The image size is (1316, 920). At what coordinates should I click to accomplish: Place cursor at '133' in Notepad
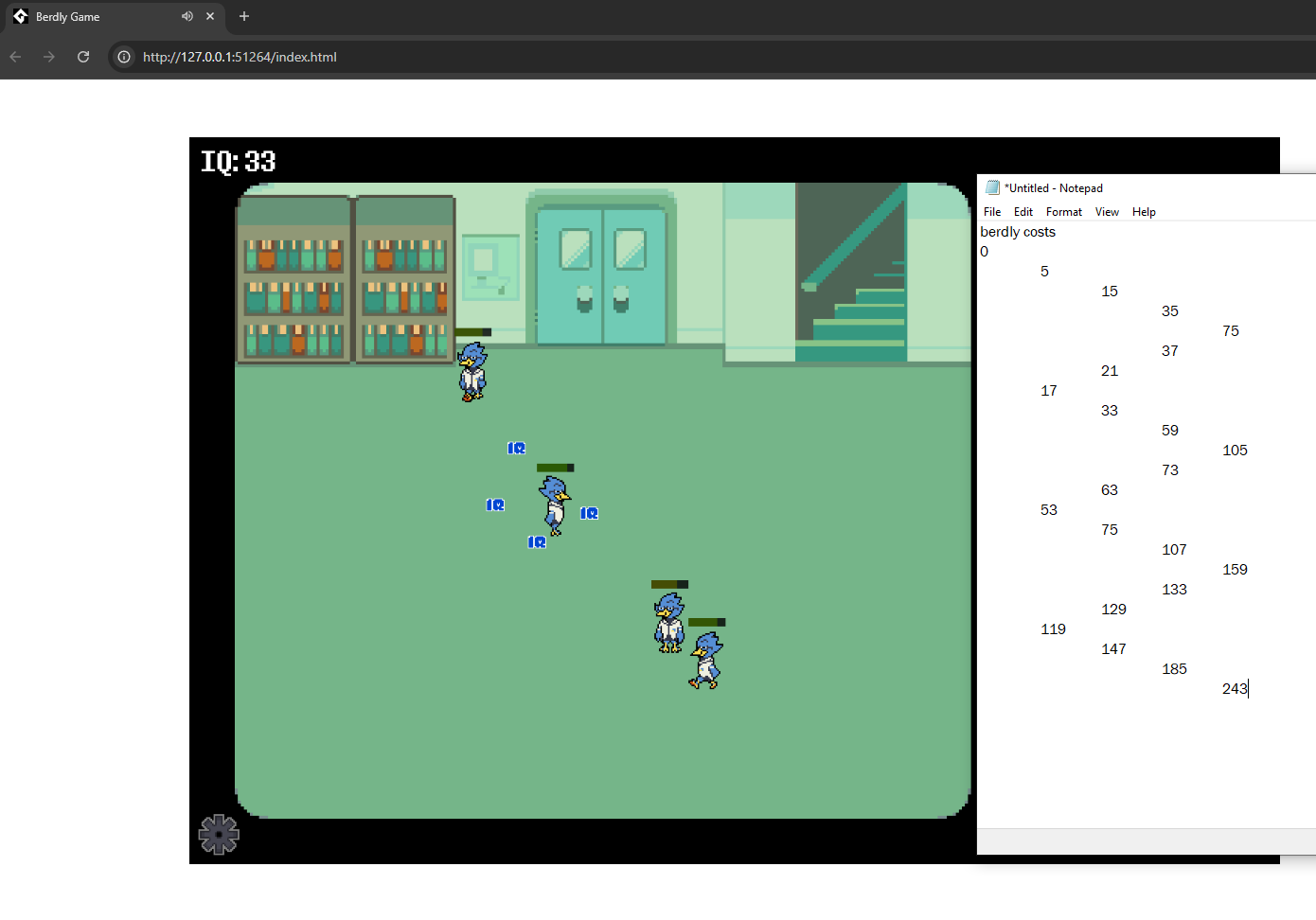(1174, 590)
